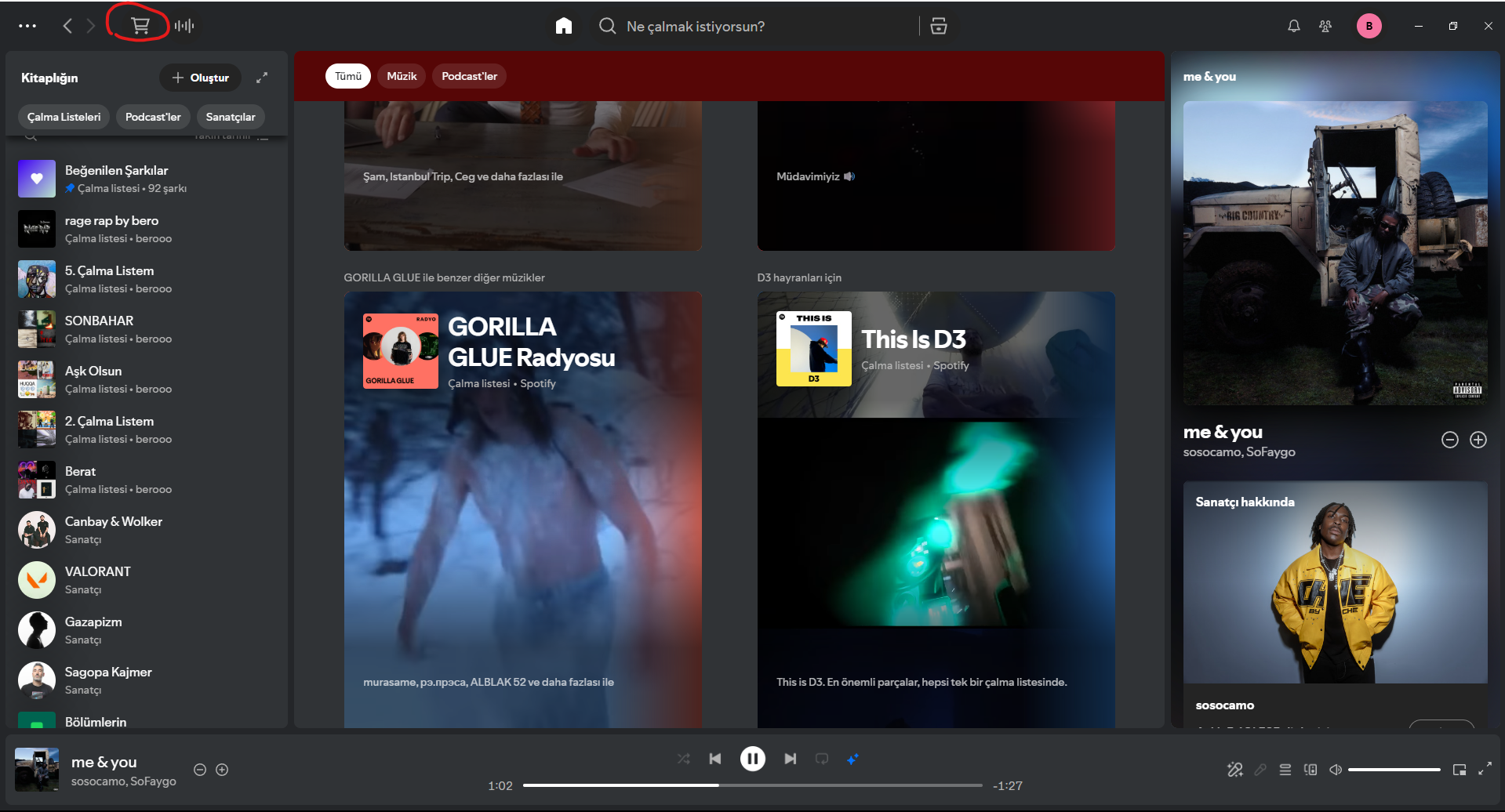This screenshot has width=1505, height=812.
Task: Open the GORILLA GLUE Radyosu card
Action: [x=523, y=509]
